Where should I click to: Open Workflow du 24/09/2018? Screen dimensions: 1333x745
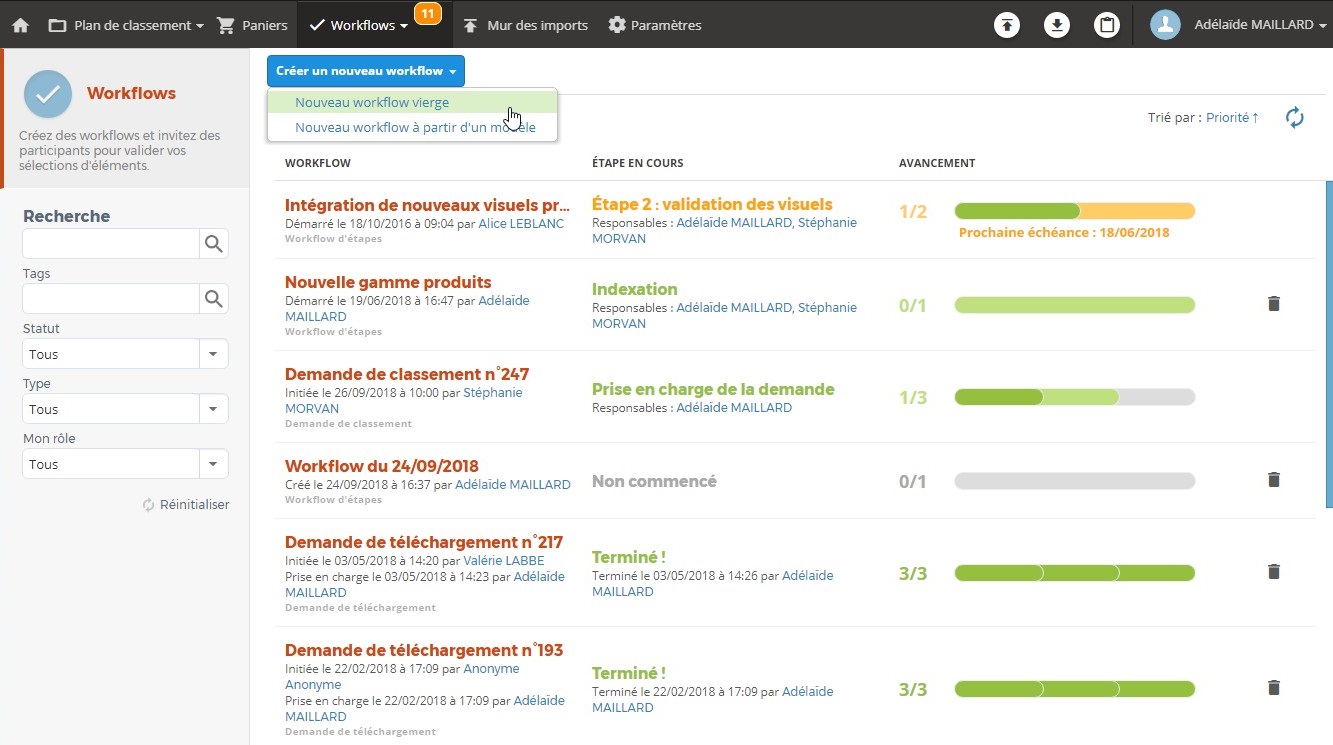click(x=382, y=466)
